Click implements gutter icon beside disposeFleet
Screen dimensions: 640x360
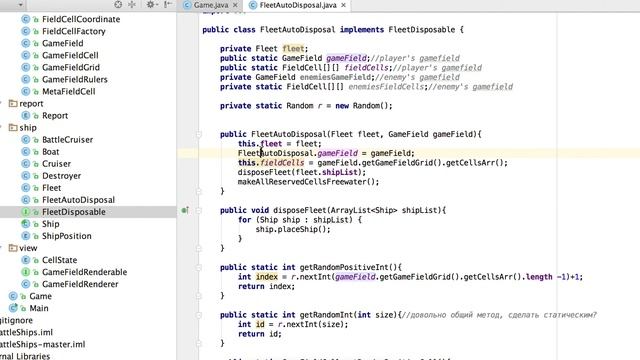(185, 211)
